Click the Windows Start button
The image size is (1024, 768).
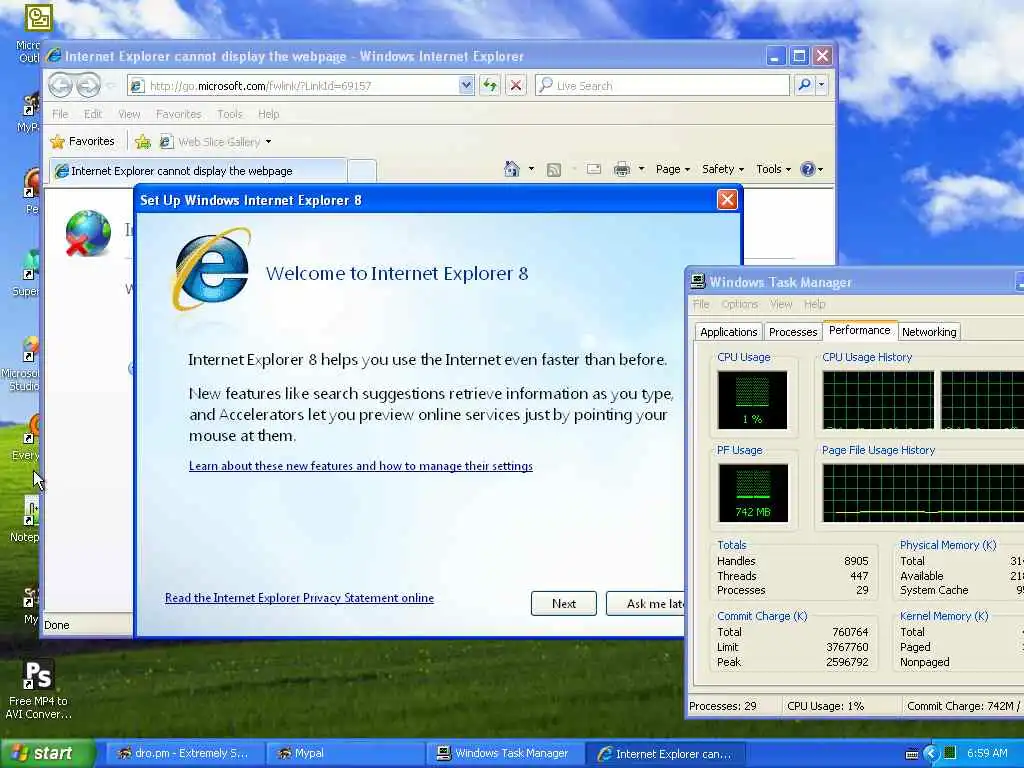click(47, 753)
